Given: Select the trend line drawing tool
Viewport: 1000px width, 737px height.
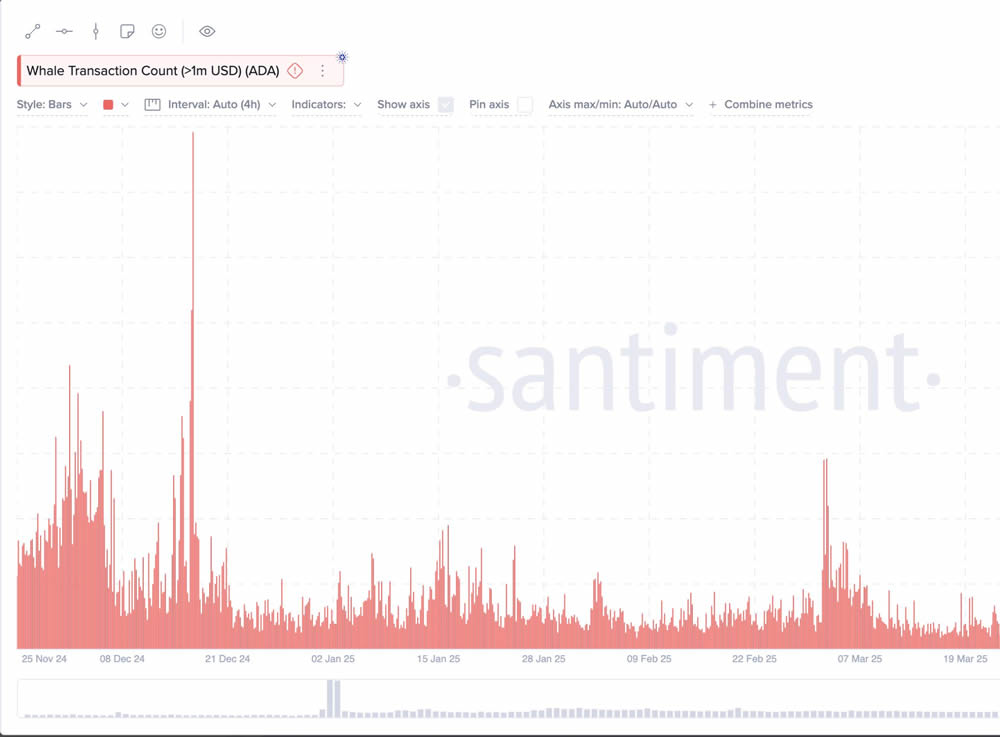Looking at the screenshot, I should (x=33, y=32).
